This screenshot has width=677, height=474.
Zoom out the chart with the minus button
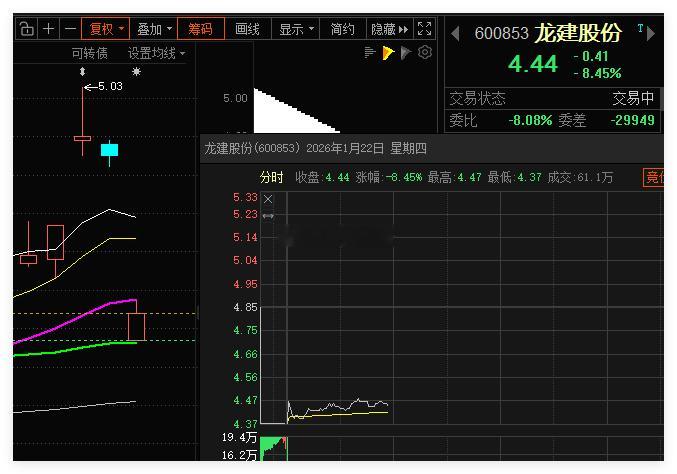point(70,29)
